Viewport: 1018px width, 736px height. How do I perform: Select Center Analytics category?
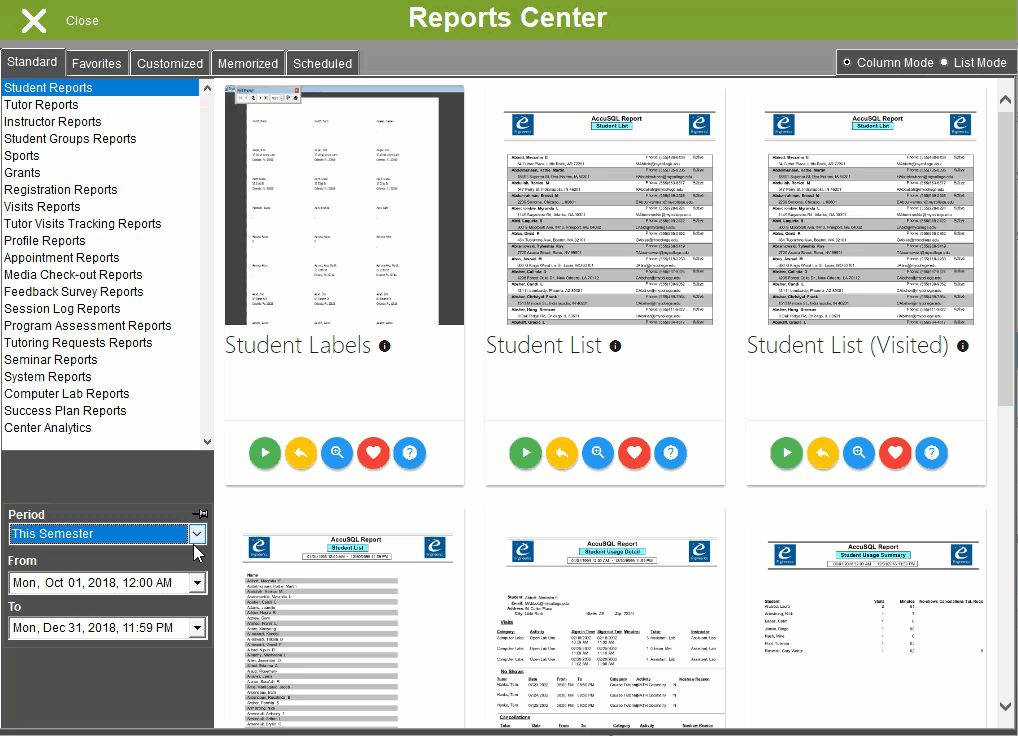101,428
